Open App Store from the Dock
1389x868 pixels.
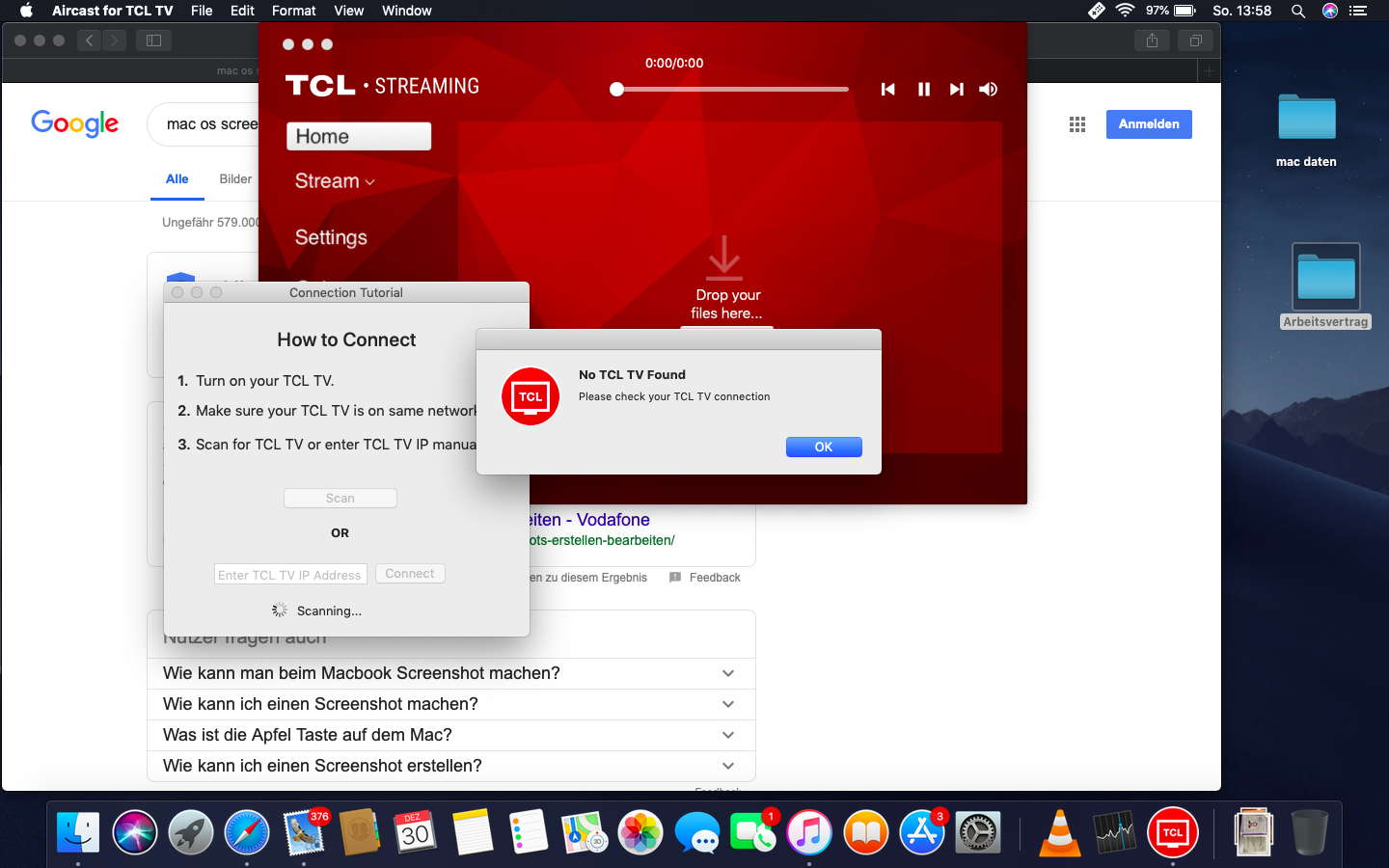pos(922,832)
